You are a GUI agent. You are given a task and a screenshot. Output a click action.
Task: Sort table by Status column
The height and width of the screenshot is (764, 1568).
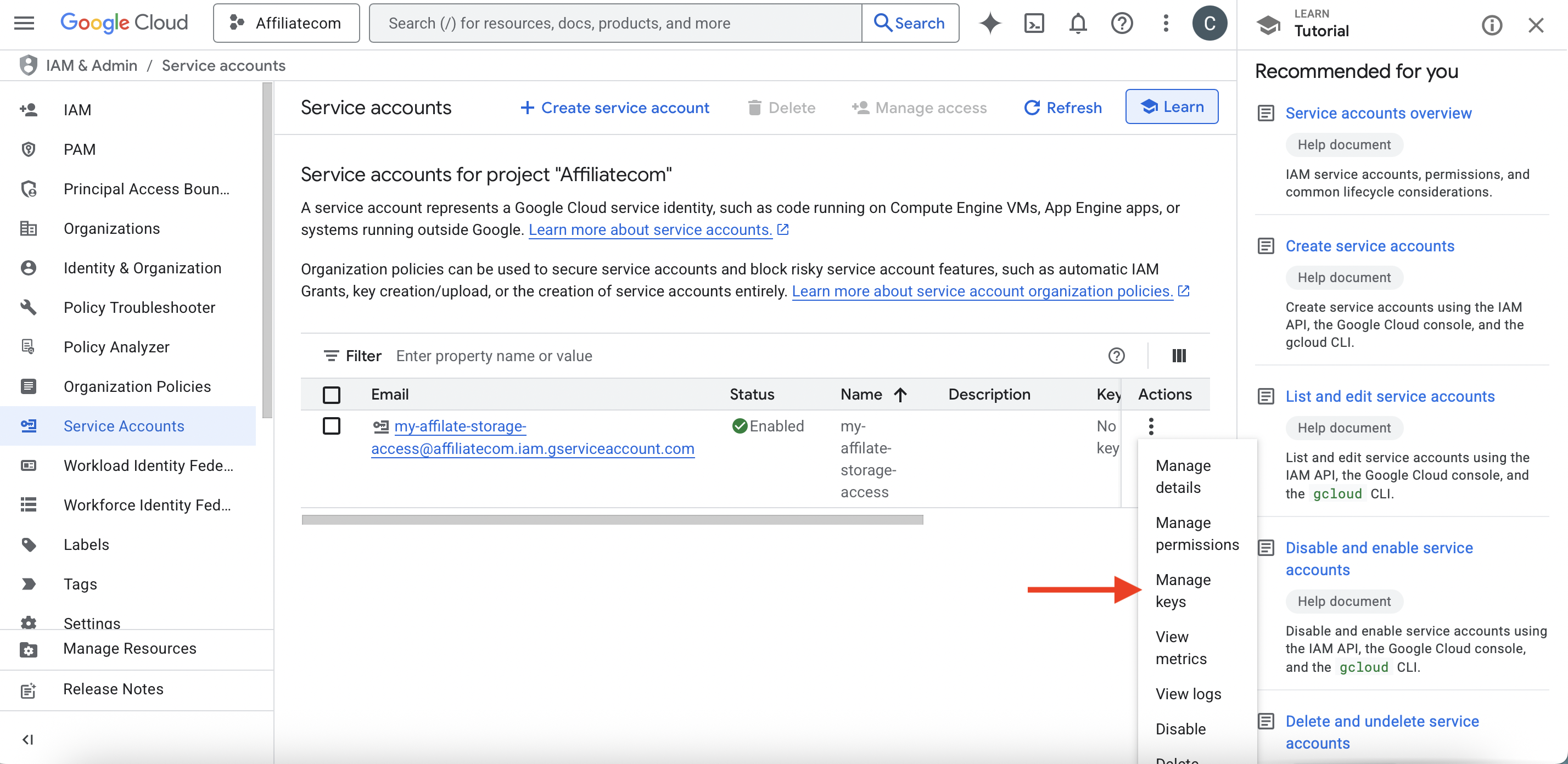pos(752,394)
